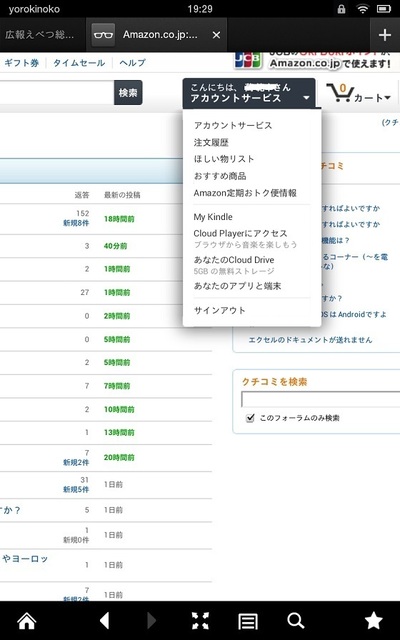This screenshot has height=640, width=400.
Task: Toggle このフォーラムのみ検索 checkbox
Action: 250,418
